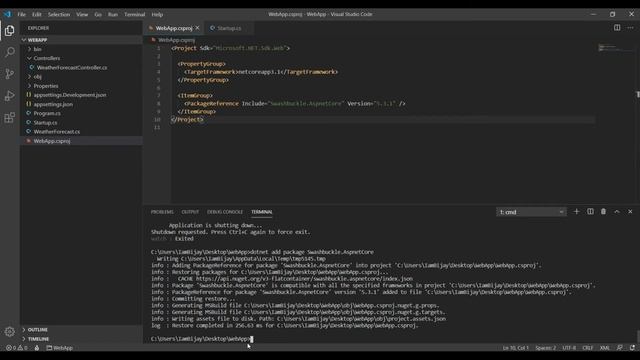Image resolution: width=640 pixels, height=360 pixels.
Task: Open the Help menu
Action: click(x=157, y=14)
